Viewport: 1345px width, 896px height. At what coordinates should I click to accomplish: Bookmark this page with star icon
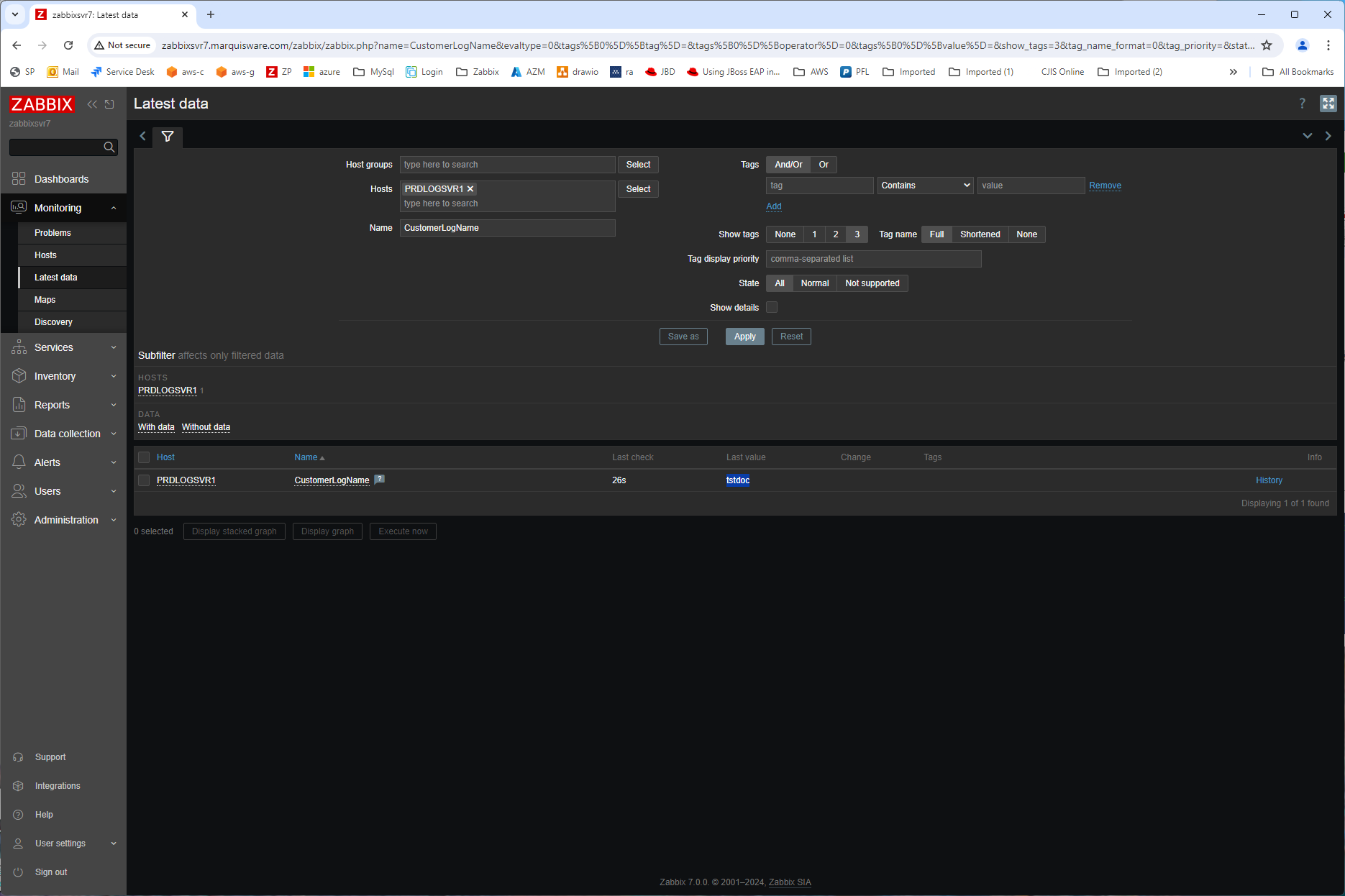click(x=1267, y=45)
